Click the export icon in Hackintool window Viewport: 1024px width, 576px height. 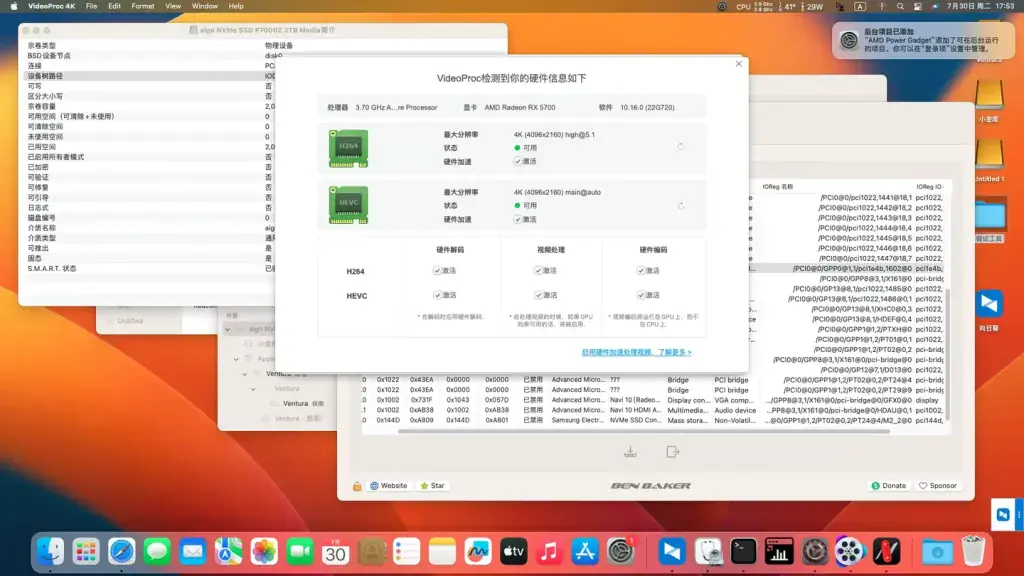(673, 452)
